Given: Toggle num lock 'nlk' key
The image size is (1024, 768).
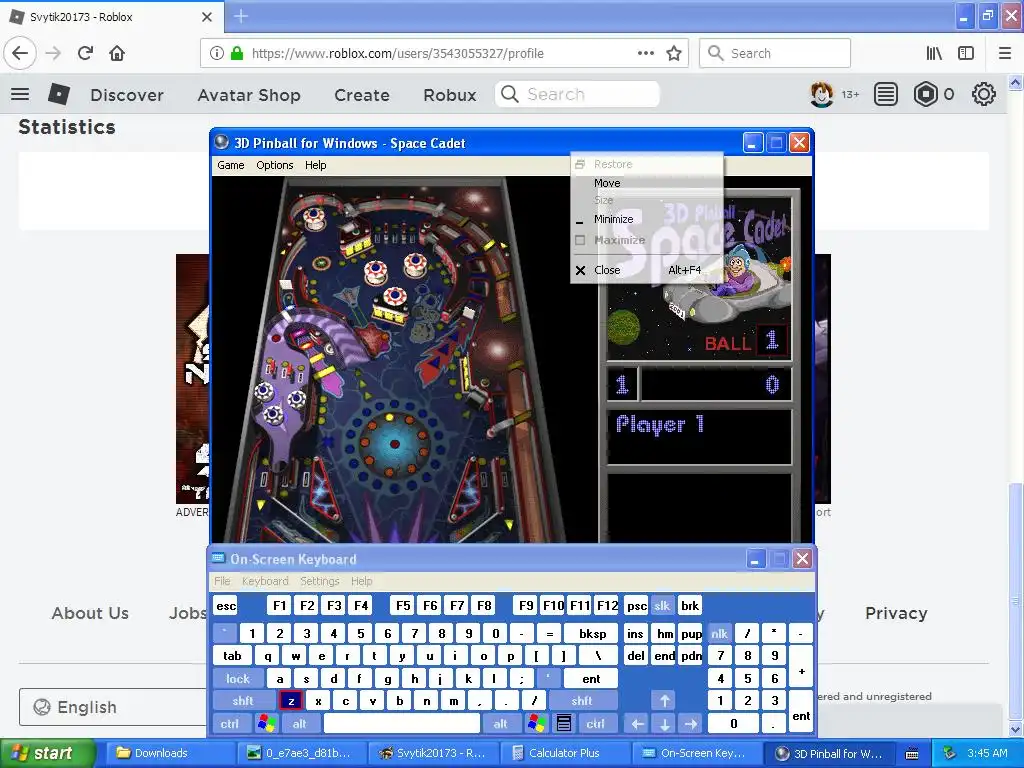Looking at the screenshot, I should tap(719, 633).
